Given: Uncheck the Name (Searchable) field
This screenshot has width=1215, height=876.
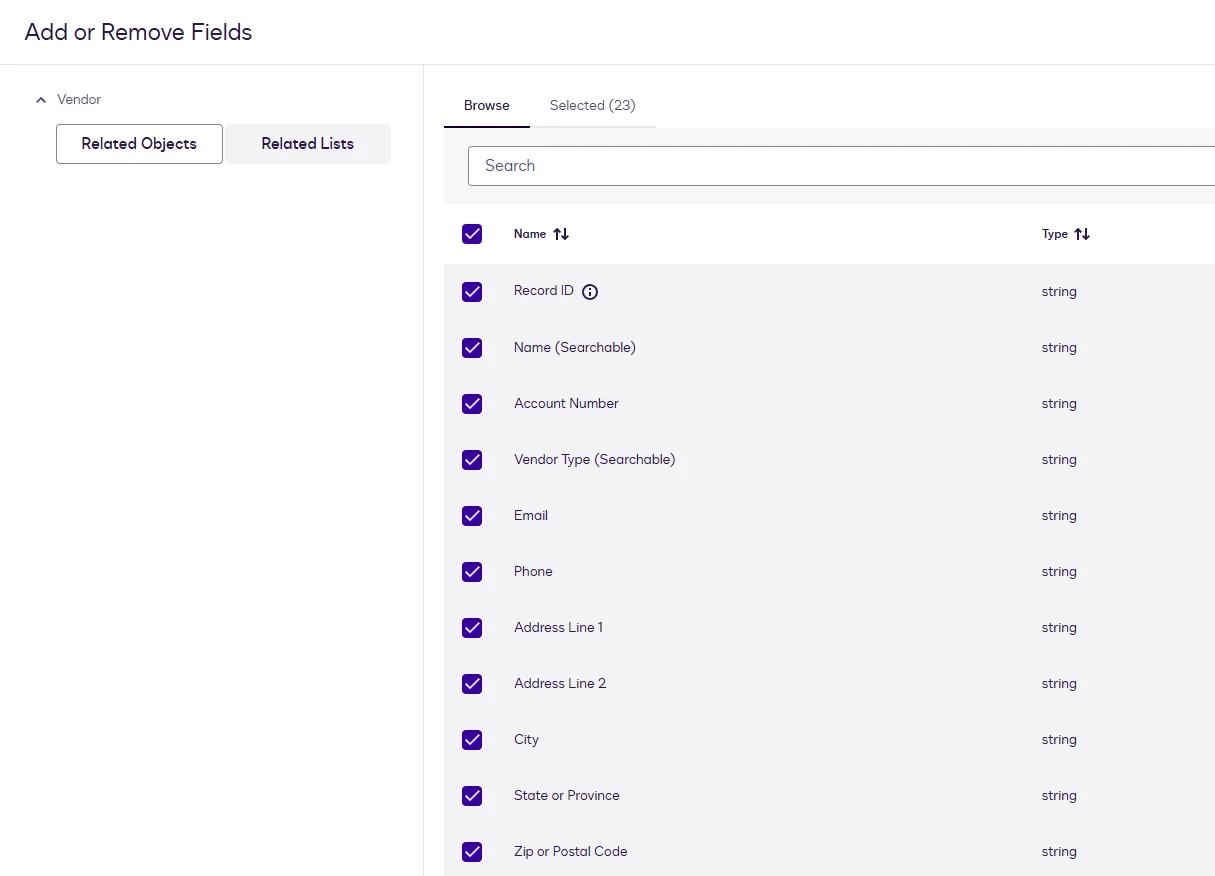Looking at the screenshot, I should tap(472, 348).
